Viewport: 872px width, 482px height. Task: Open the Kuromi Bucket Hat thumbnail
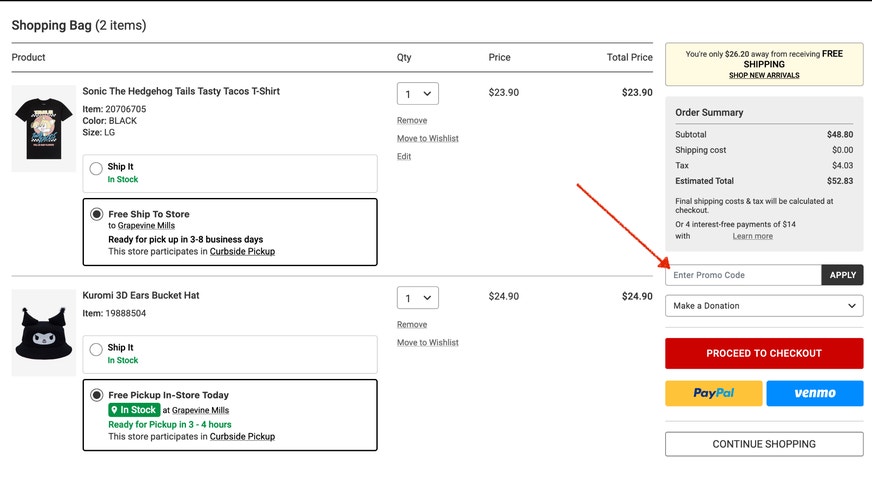click(44, 332)
